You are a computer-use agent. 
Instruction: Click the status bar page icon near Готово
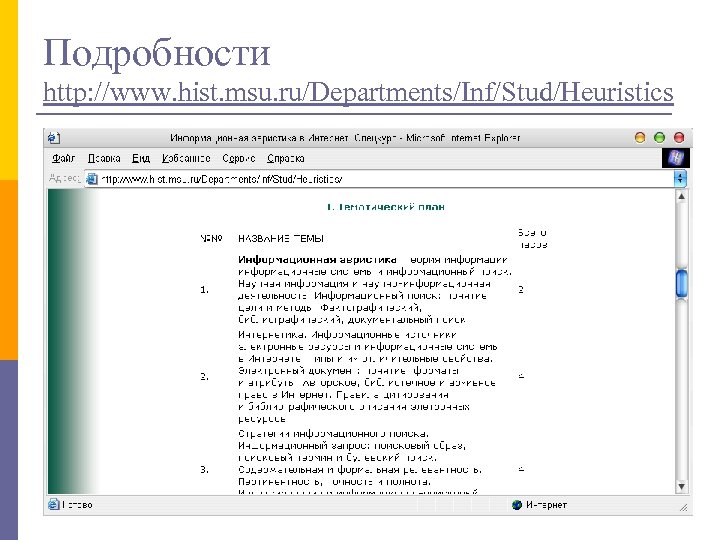(x=53, y=504)
